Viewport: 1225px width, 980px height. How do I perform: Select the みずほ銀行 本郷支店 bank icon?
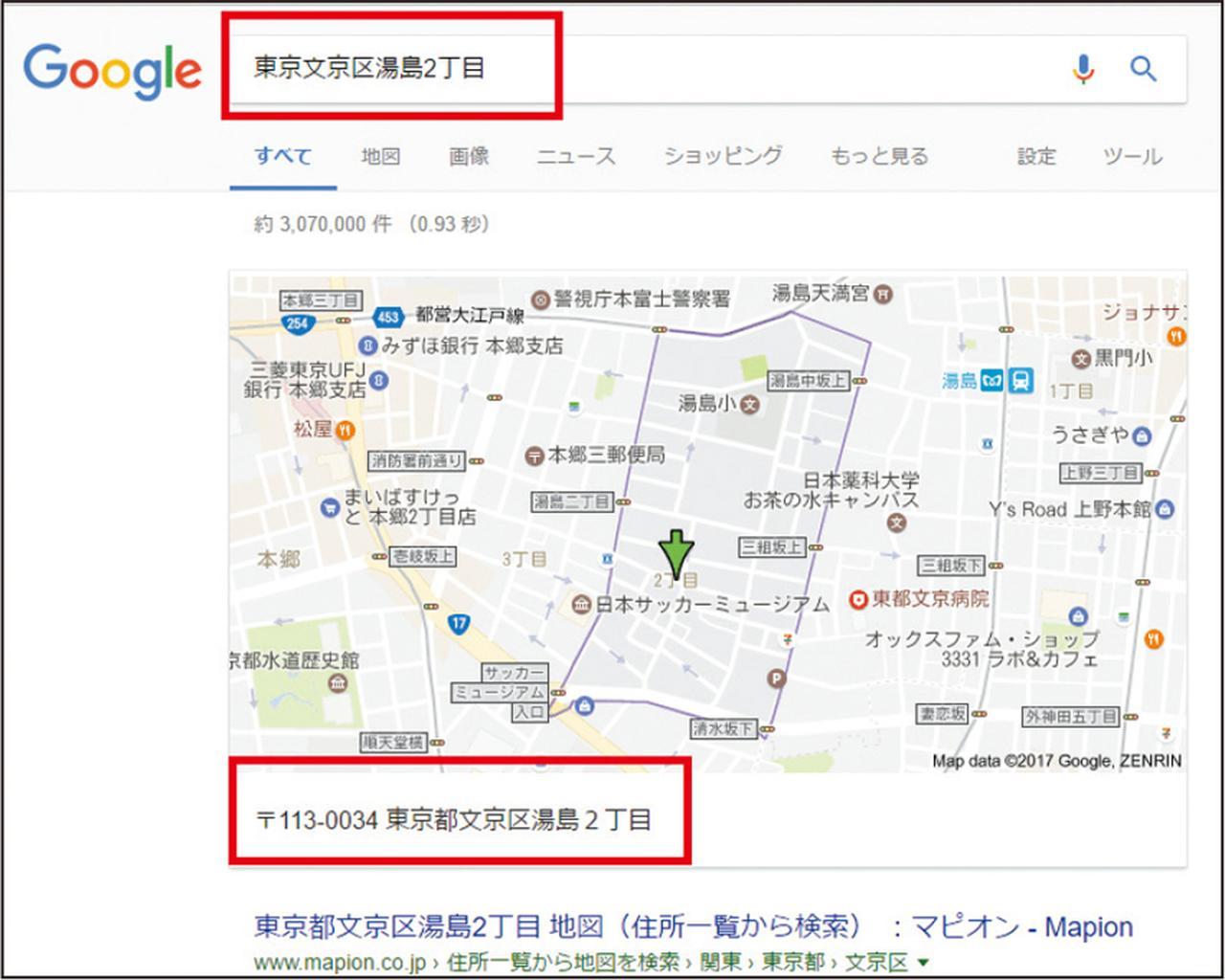pos(367,345)
